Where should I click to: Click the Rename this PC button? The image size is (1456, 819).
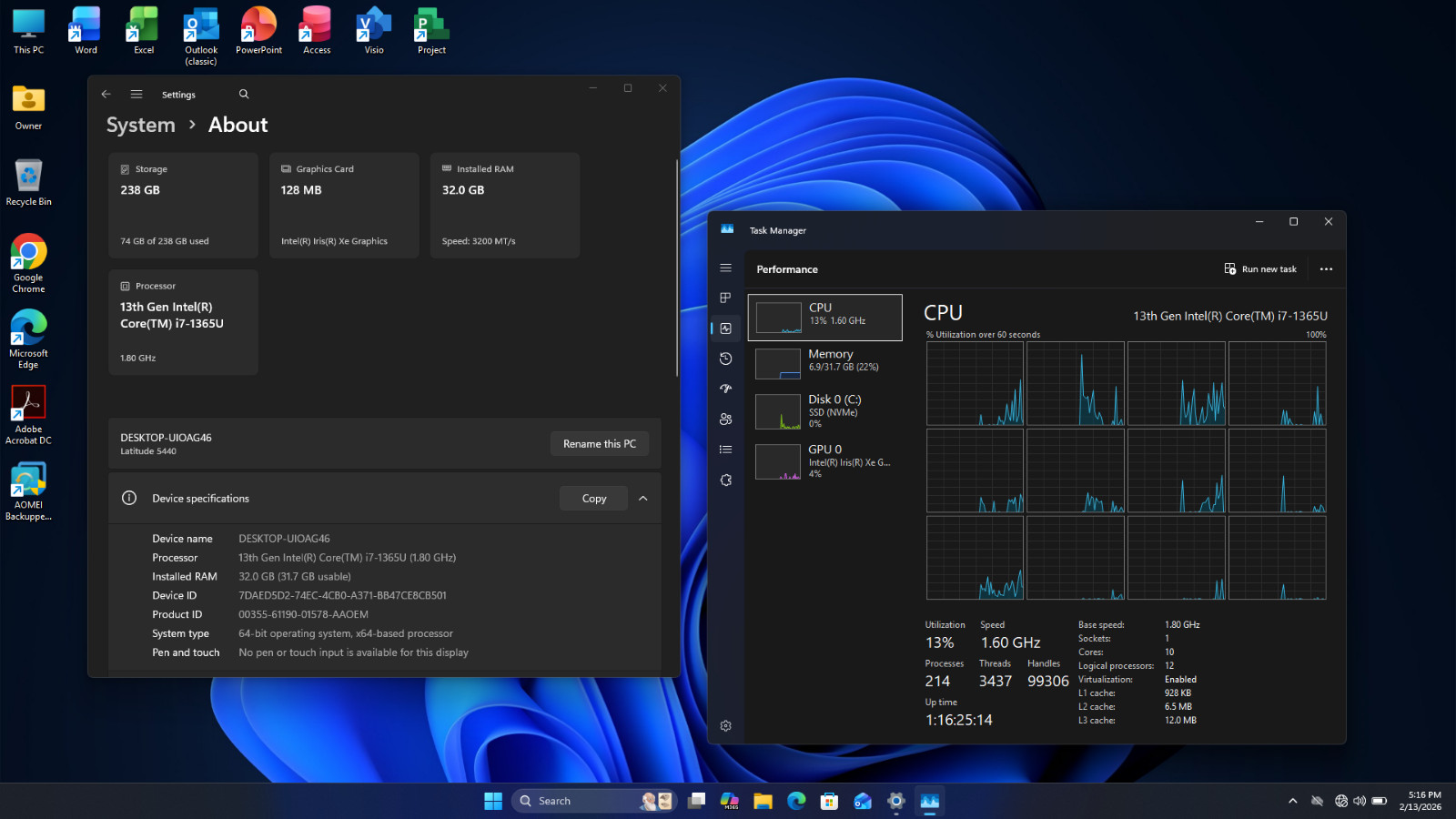tap(600, 443)
